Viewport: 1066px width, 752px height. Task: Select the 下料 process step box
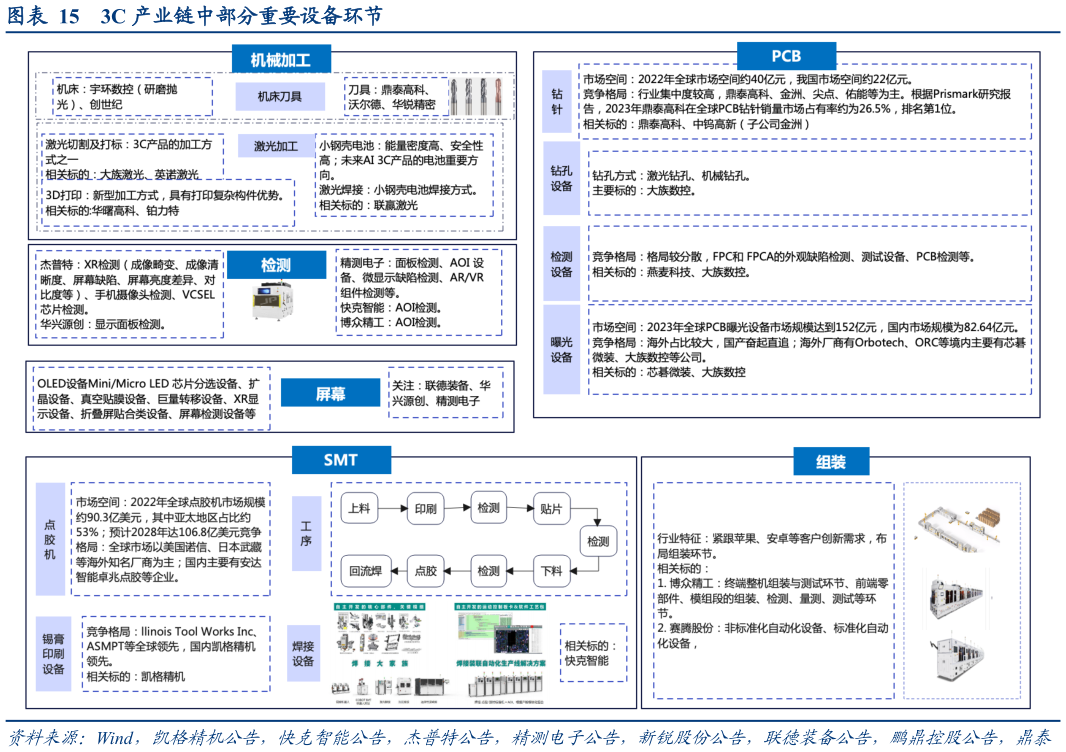pos(551,572)
